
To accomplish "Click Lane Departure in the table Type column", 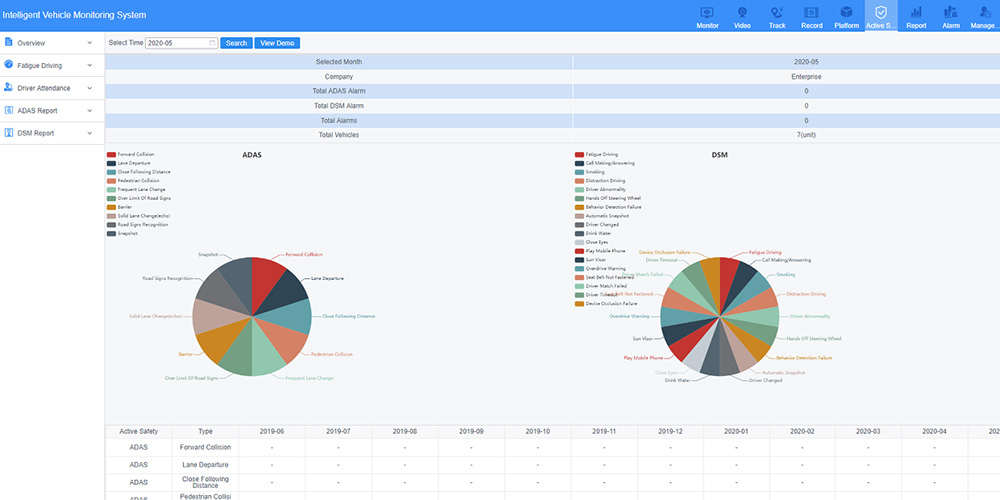I will (205, 465).
